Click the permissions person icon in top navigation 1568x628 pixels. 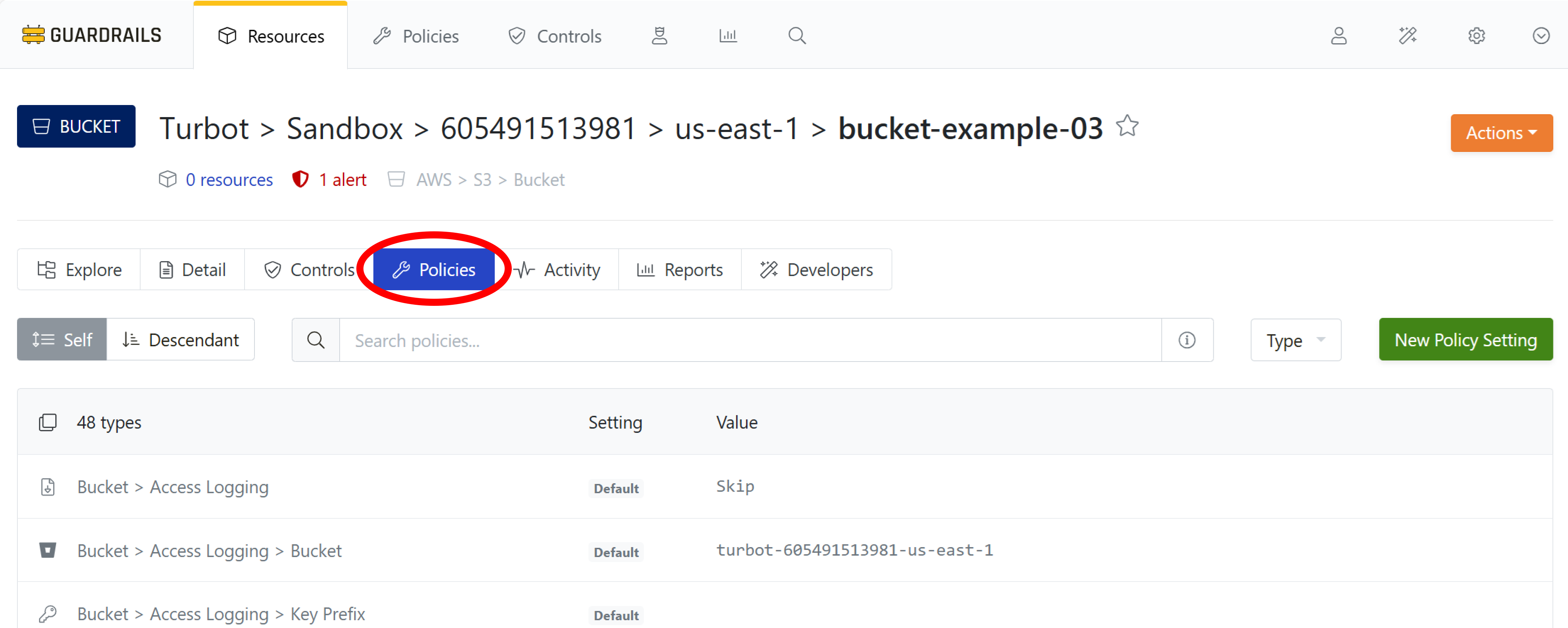point(659,36)
